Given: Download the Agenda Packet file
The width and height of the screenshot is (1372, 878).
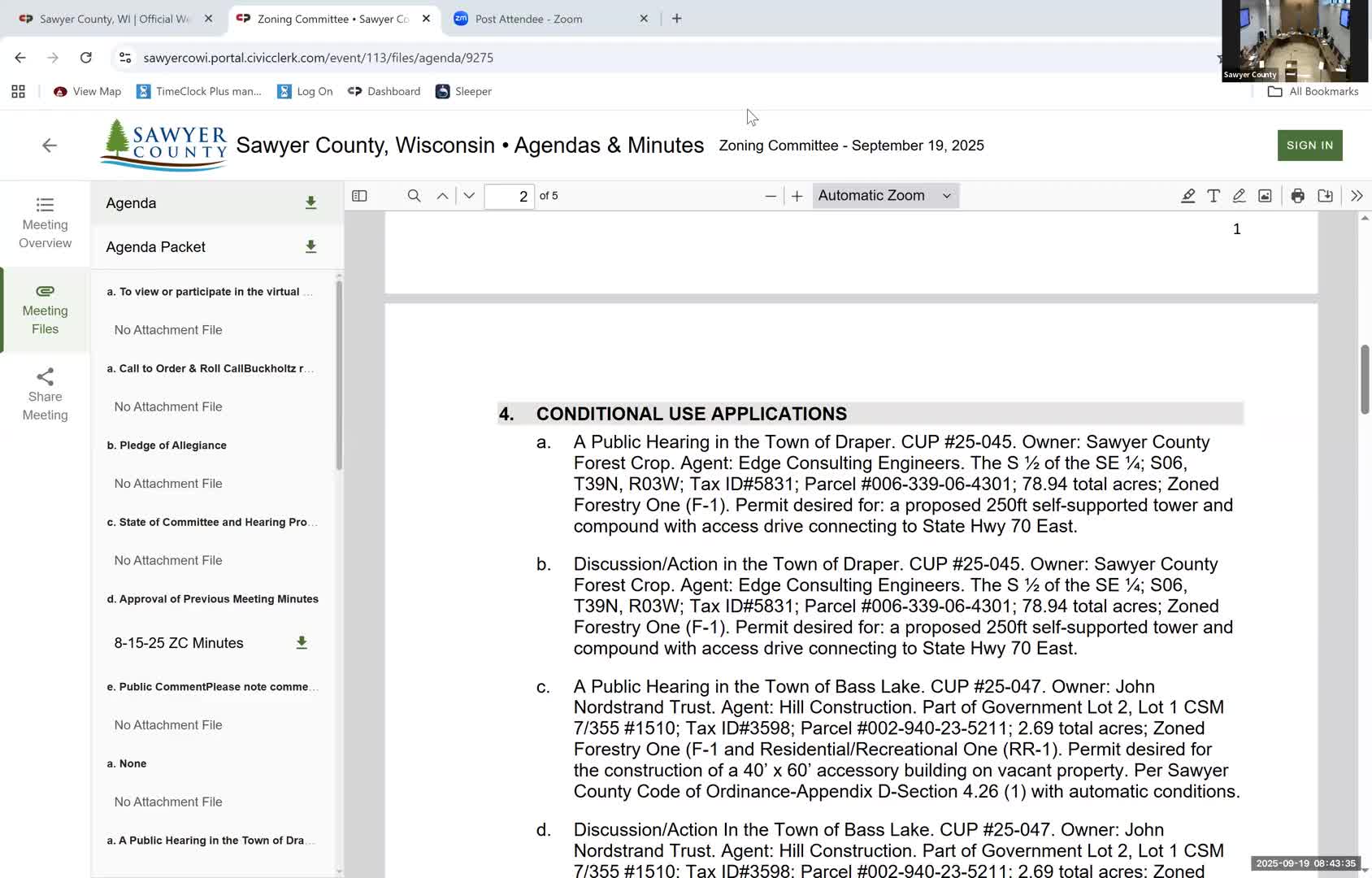Looking at the screenshot, I should point(310,247).
